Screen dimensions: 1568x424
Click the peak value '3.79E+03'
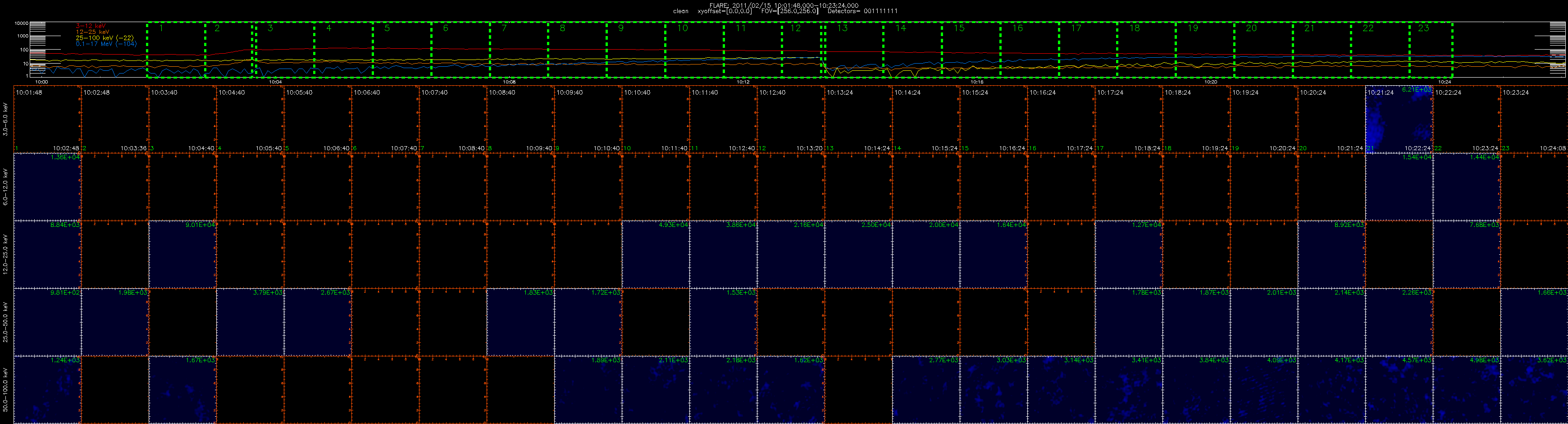(268, 292)
